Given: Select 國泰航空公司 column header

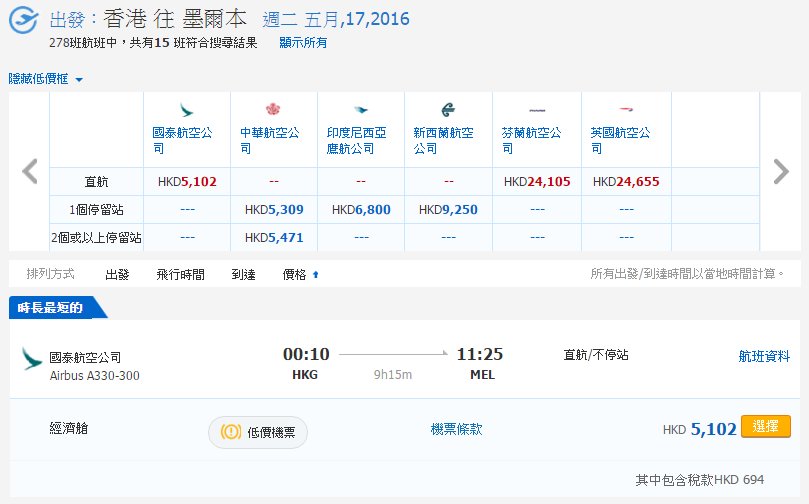Looking at the screenshot, I should click(x=182, y=140).
